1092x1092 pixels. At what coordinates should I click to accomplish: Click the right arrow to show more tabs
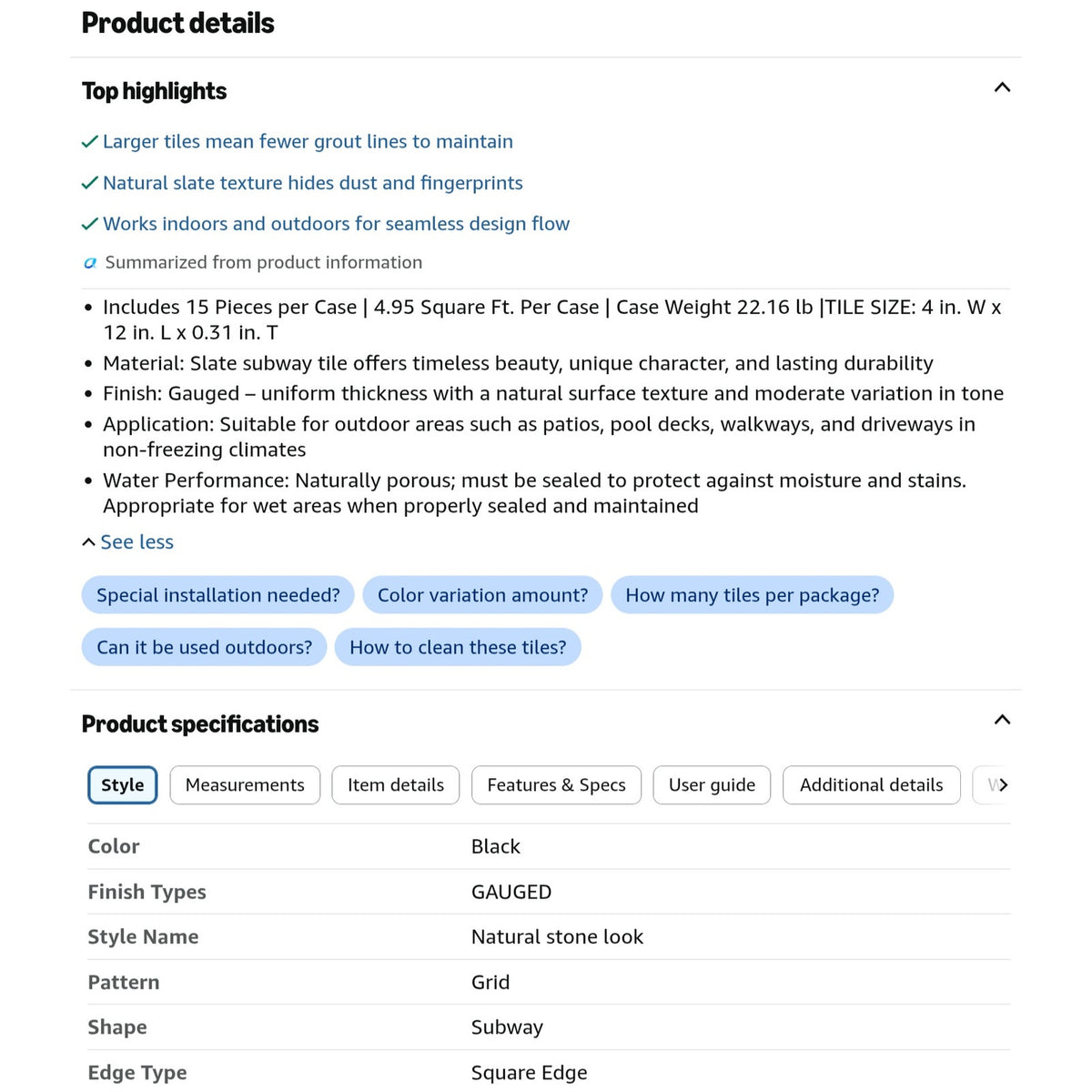click(1002, 784)
